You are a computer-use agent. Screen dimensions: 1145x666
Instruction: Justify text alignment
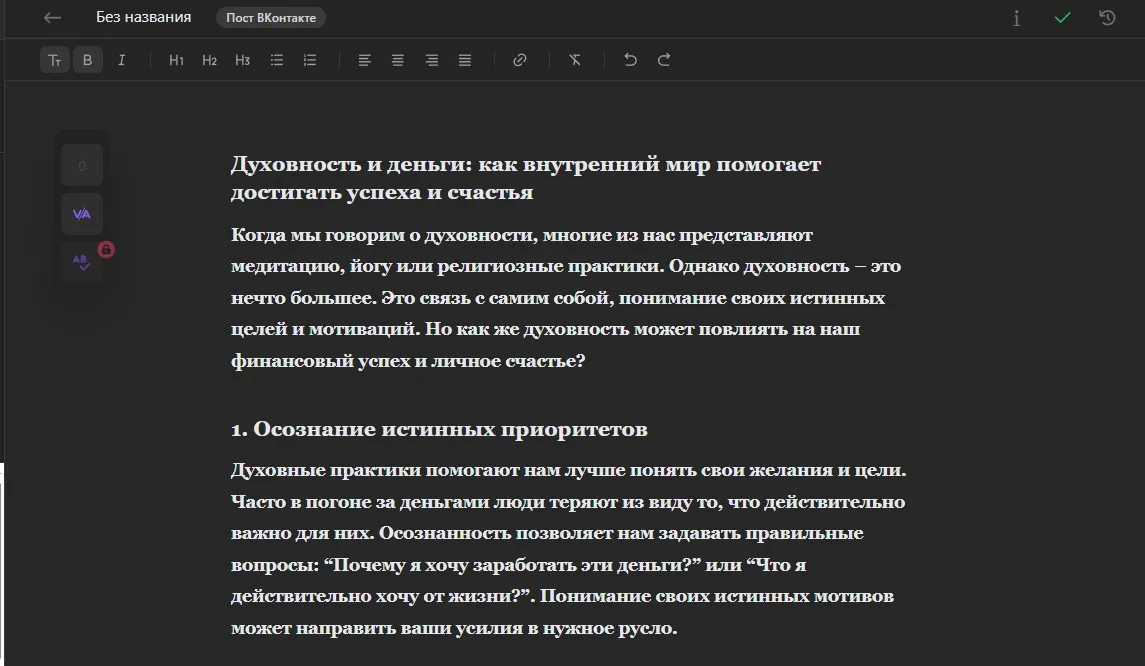pyautogui.click(x=464, y=60)
